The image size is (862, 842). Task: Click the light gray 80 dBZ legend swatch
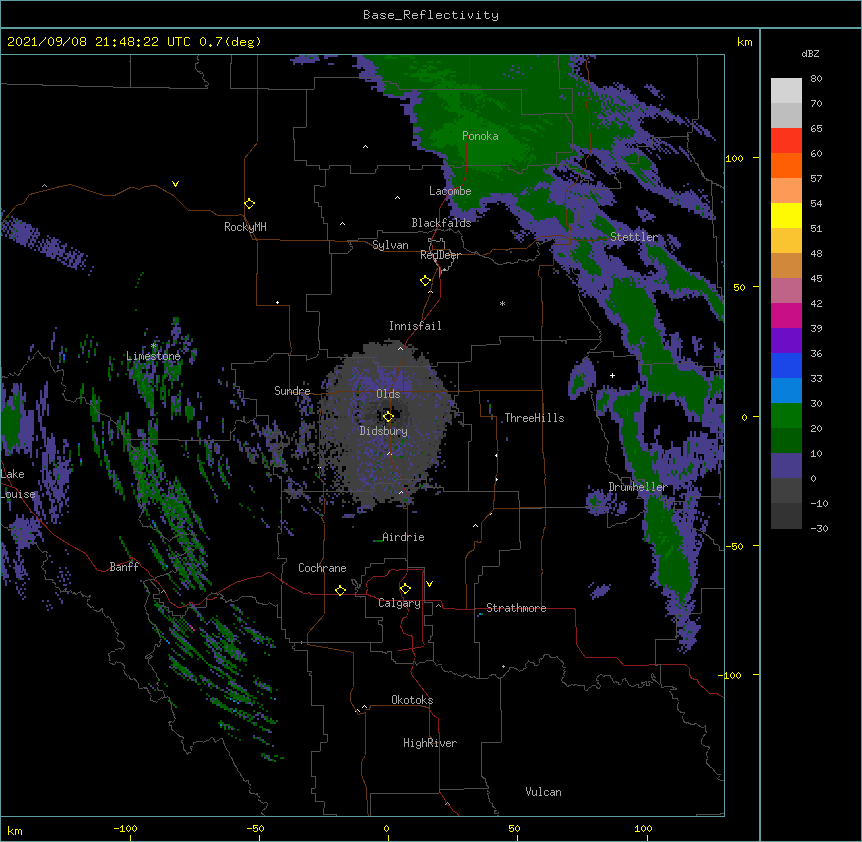coord(786,90)
